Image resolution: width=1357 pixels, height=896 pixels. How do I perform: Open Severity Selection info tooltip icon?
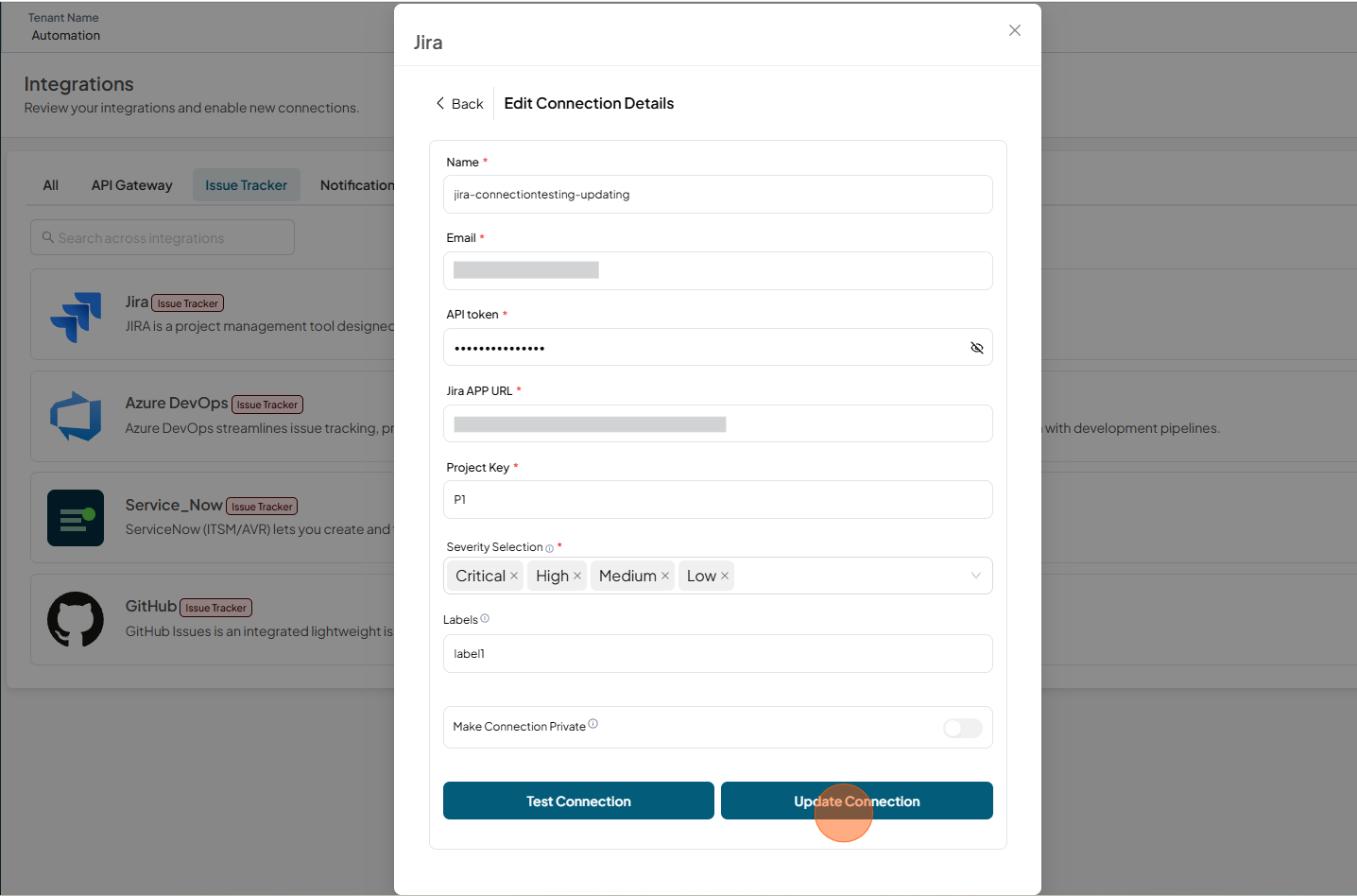549,548
